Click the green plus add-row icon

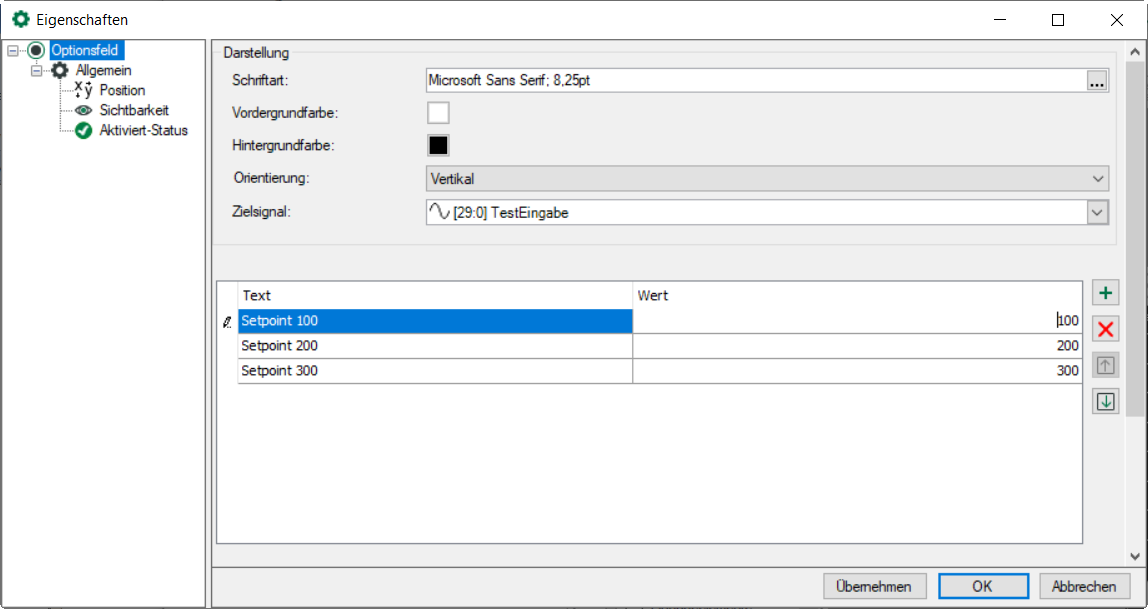point(1106,294)
